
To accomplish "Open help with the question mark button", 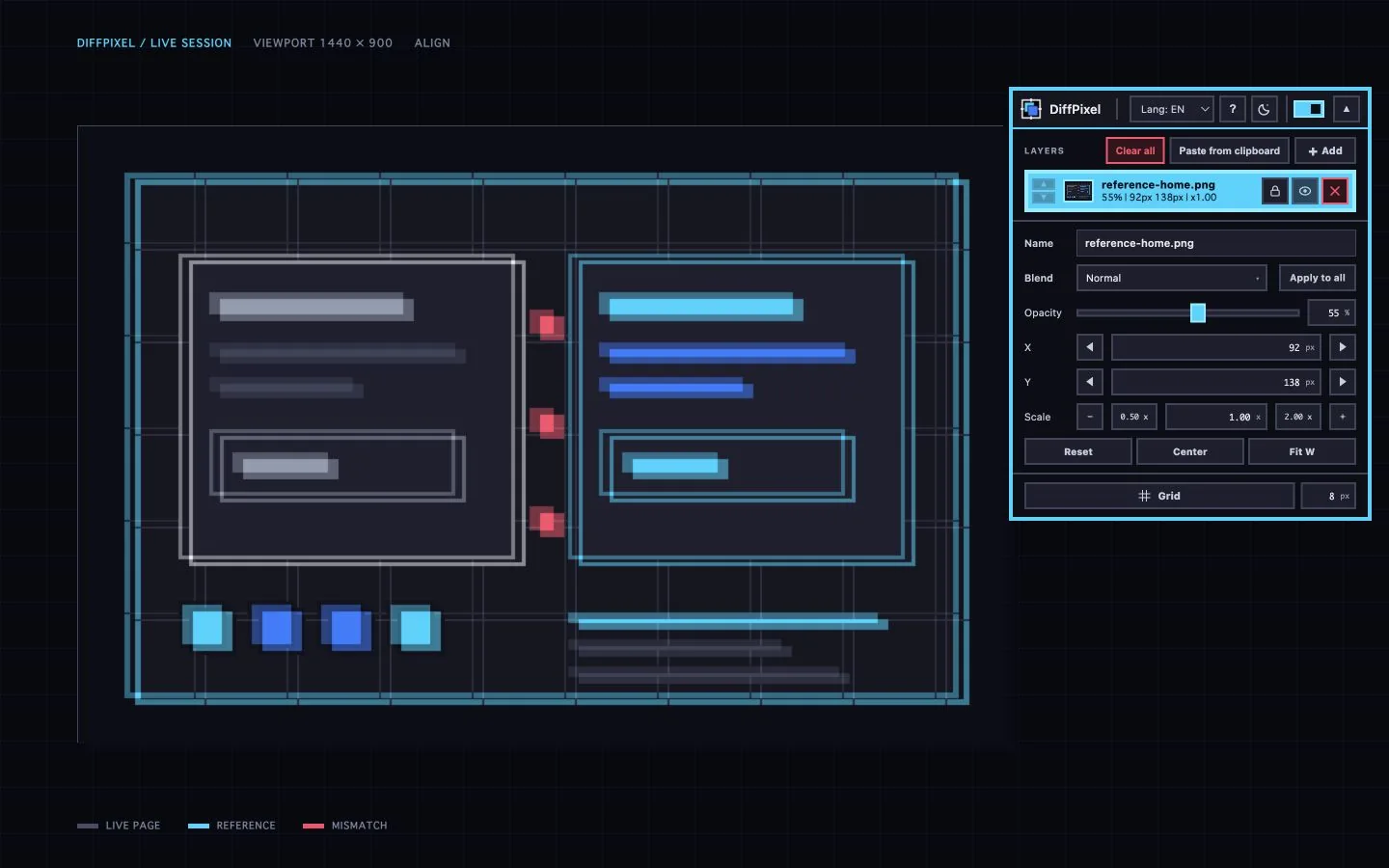I will [1233, 109].
